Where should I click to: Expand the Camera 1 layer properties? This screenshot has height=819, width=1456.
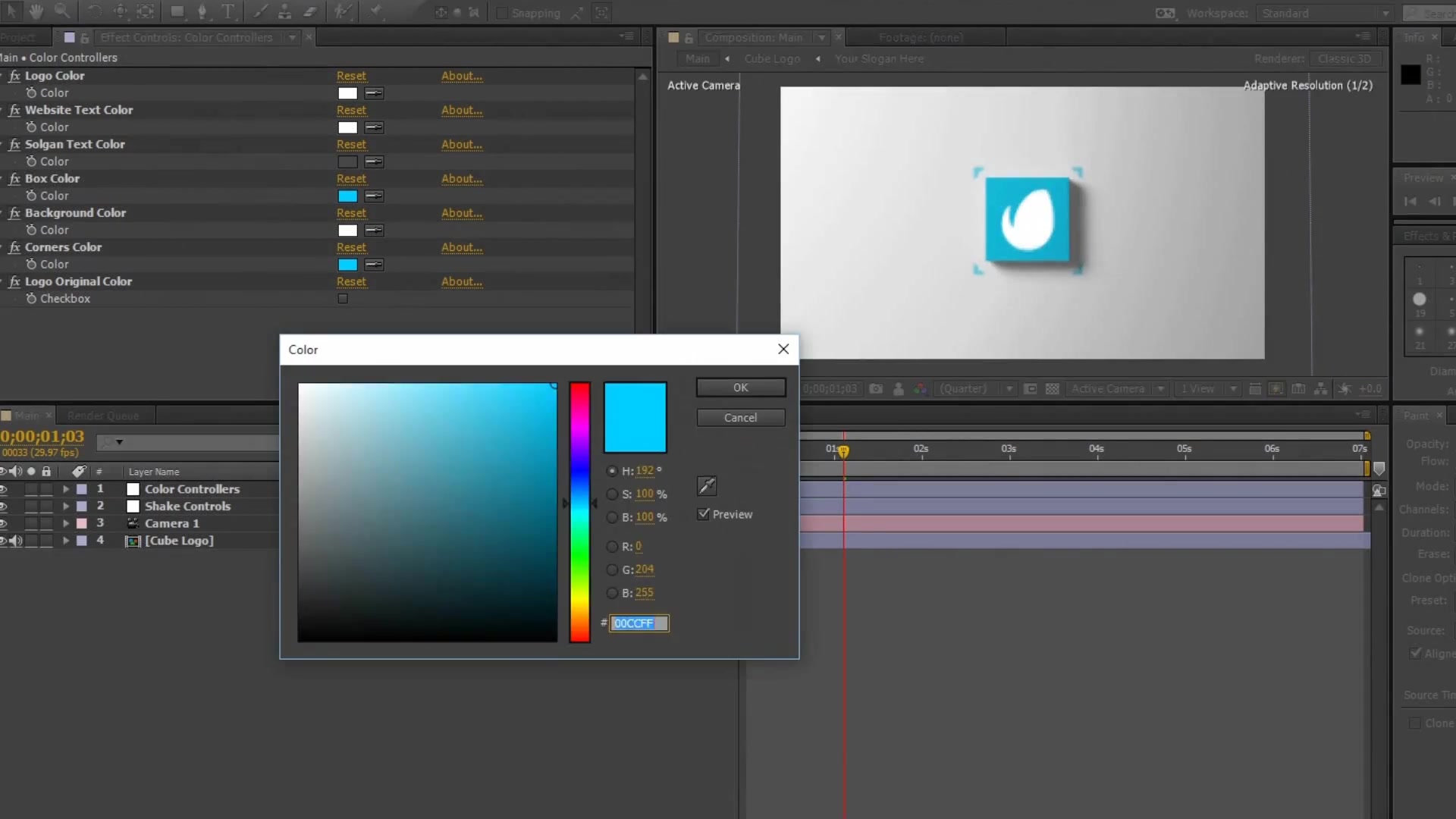pyautogui.click(x=65, y=522)
